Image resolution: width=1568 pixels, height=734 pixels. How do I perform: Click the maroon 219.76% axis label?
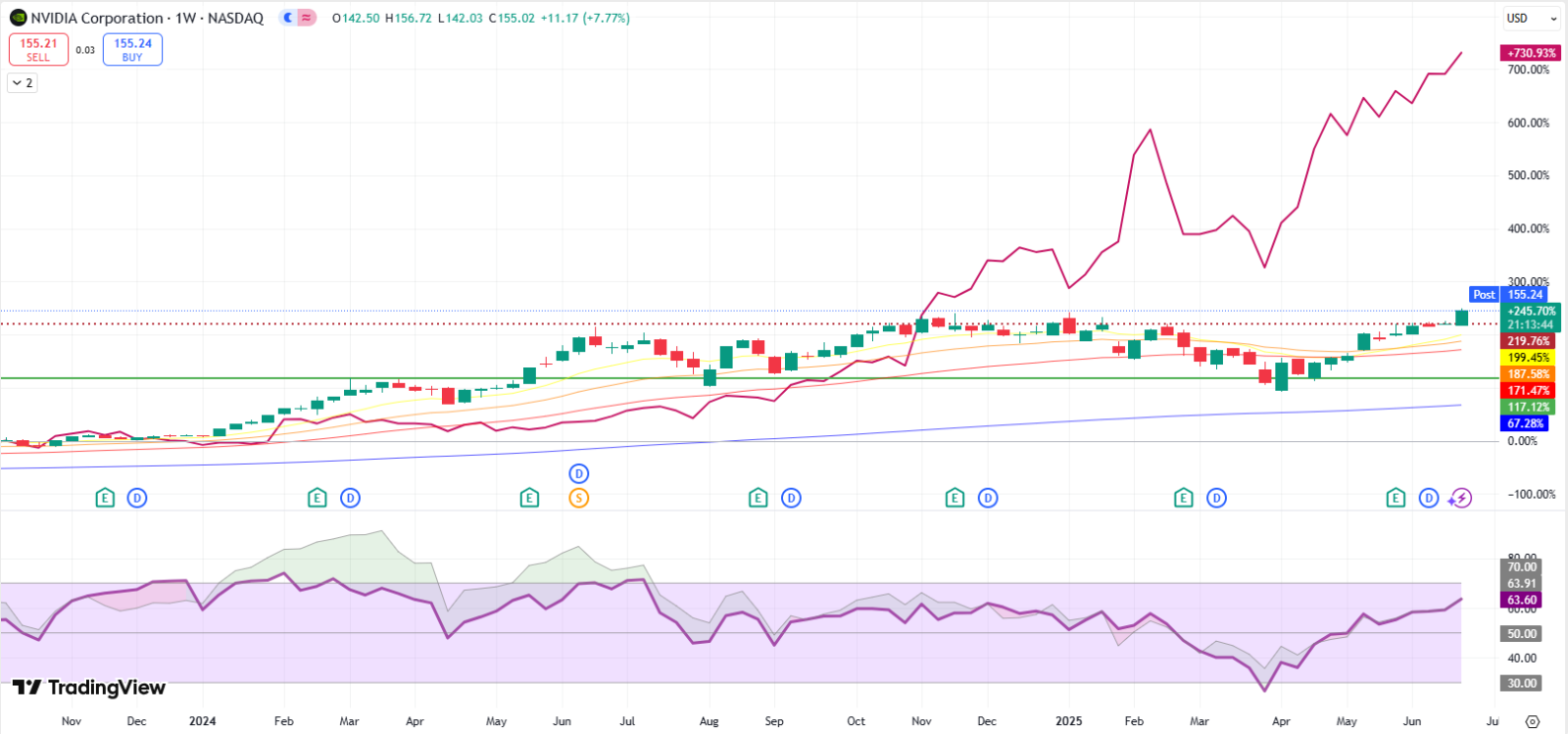coord(1528,341)
